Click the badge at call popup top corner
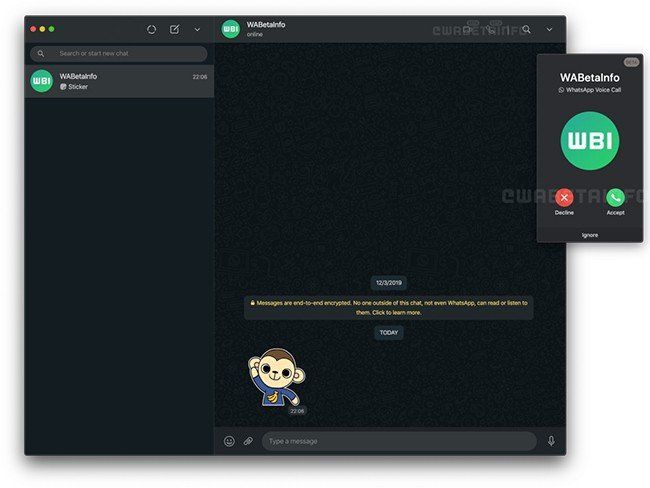650x488 pixels. pyautogui.click(x=631, y=62)
